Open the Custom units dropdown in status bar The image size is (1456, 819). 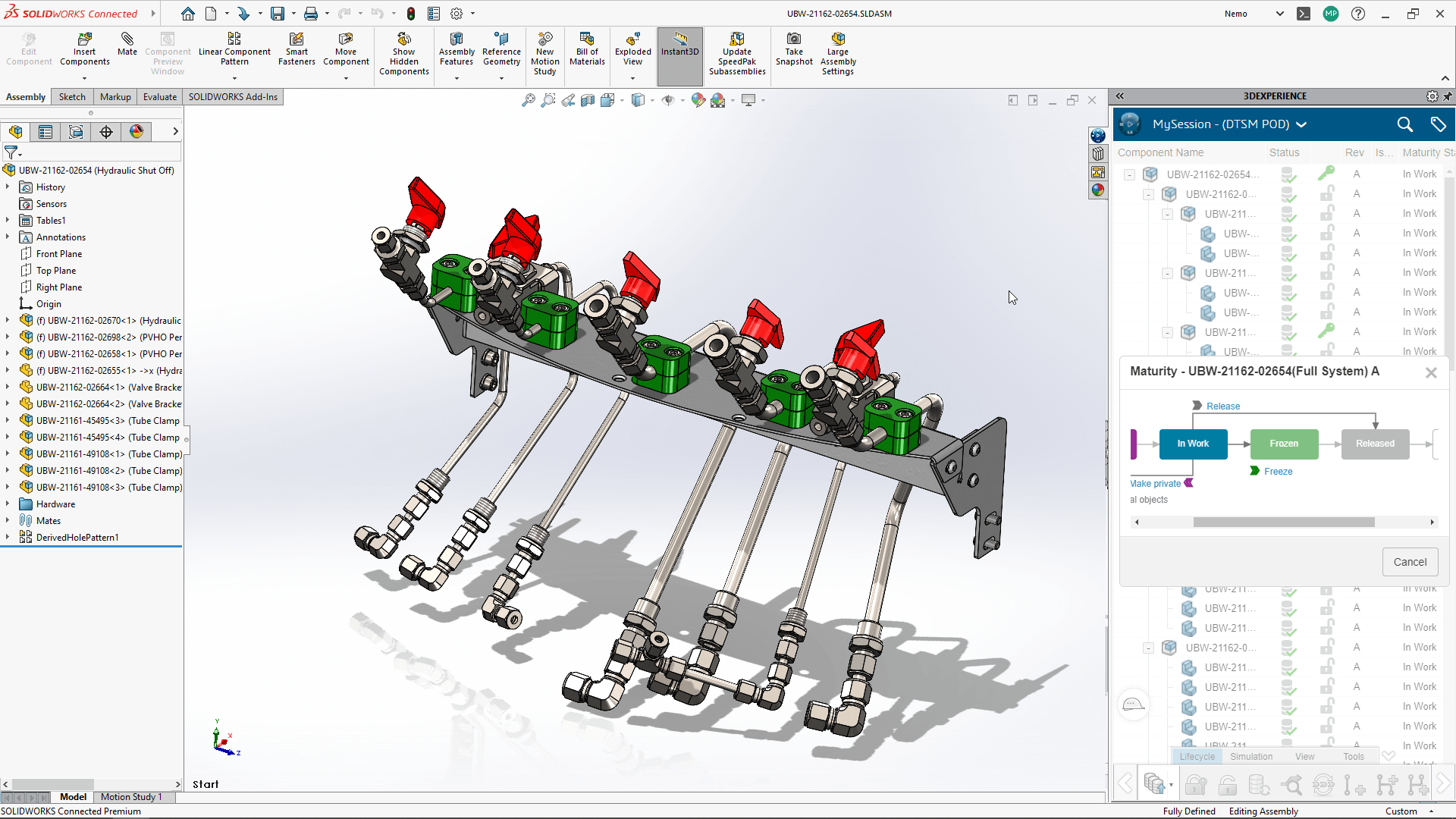pos(1432,811)
